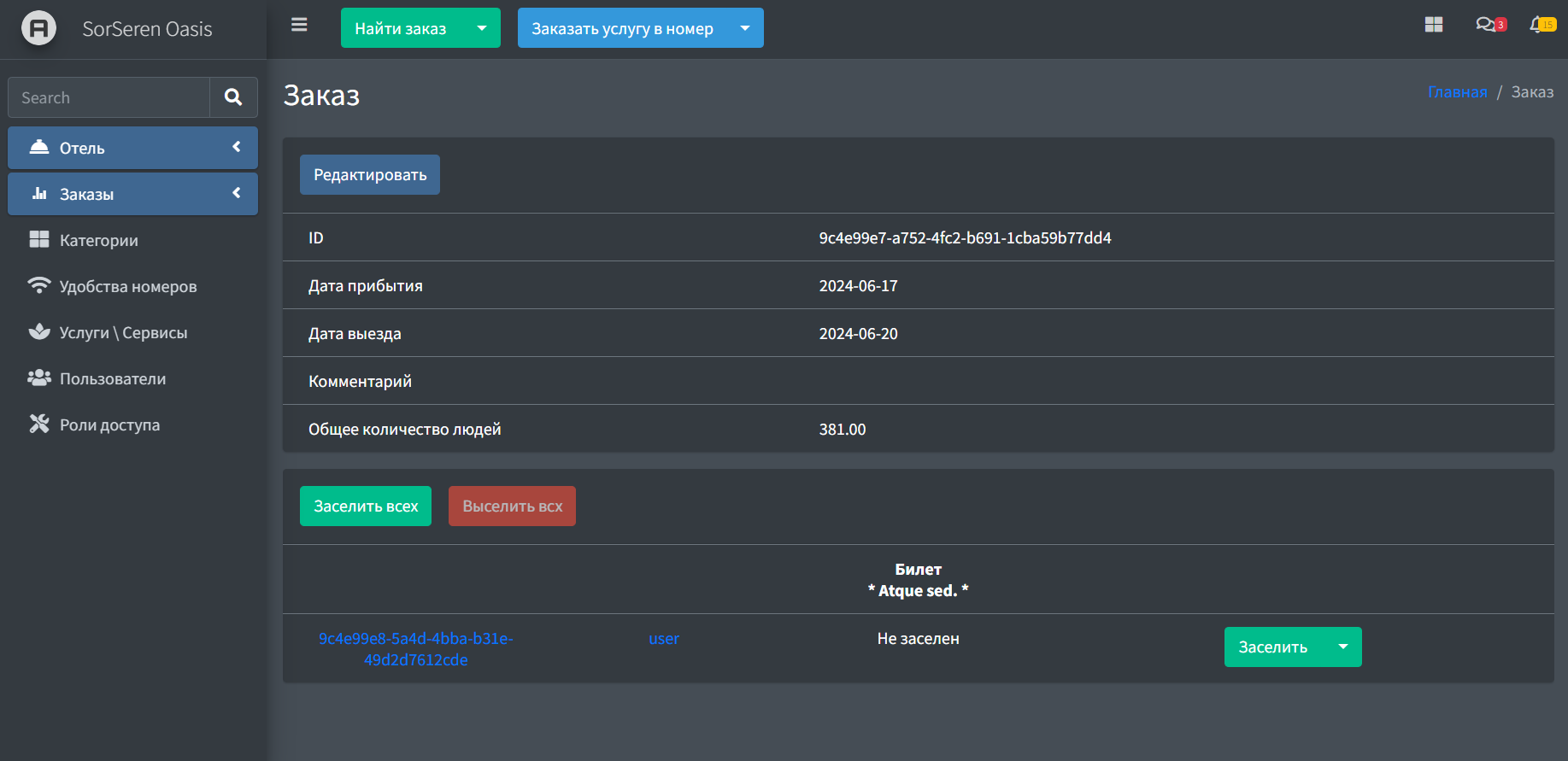Screen dimensions: 1568x761
Task: Open Пользователи in the sidebar
Action: 112,378
